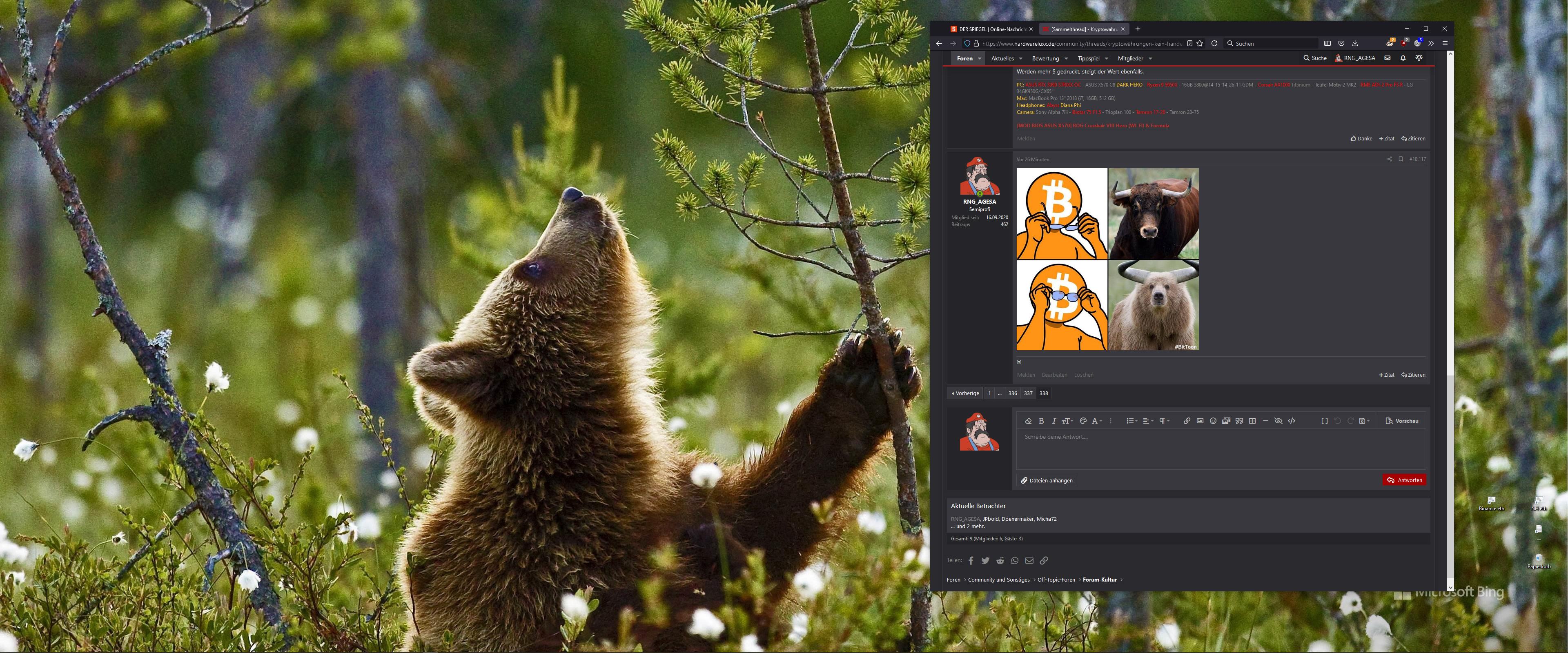Open the font family dropdown in editor
This screenshot has height=653, width=1568.
click(x=1097, y=420)
